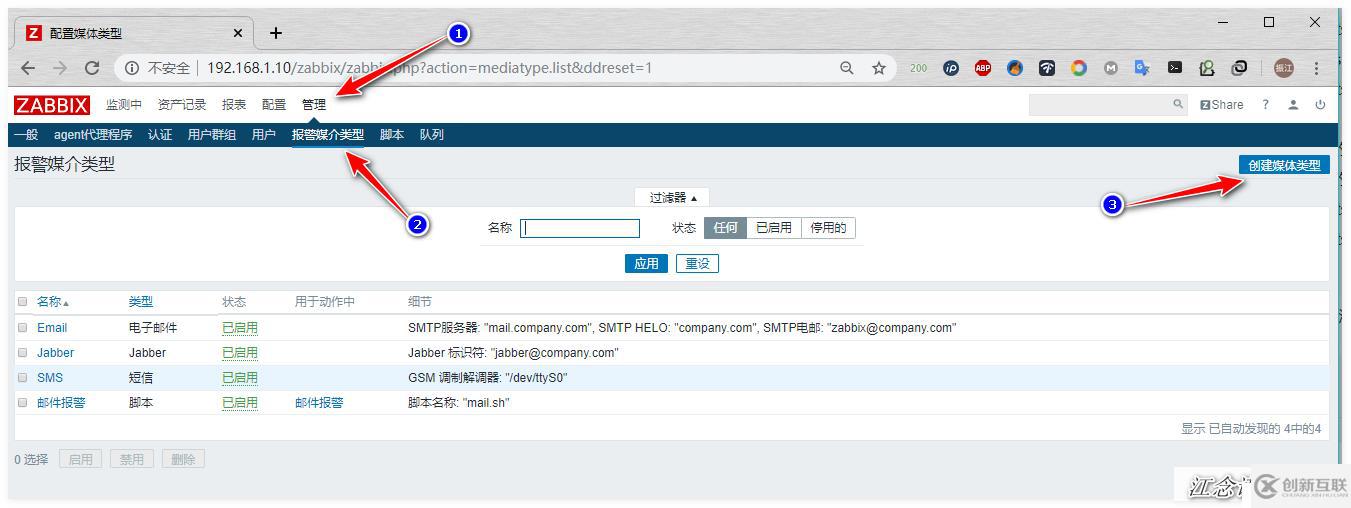
Task: Reload the Zabbix page
Action: point(92,68)
